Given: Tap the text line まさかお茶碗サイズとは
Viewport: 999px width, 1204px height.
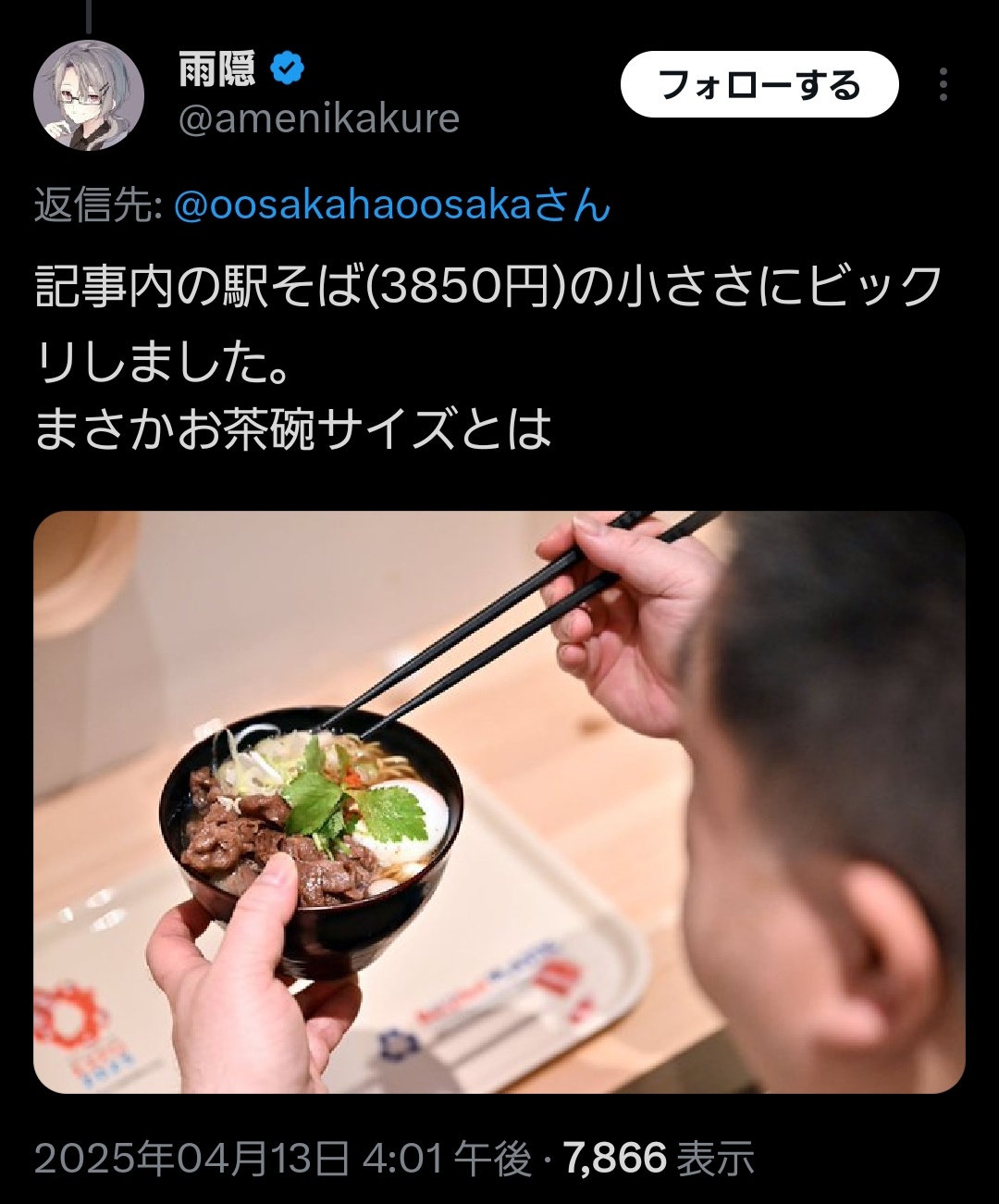Looking at the screenshot, I should [x=293, y=430].
